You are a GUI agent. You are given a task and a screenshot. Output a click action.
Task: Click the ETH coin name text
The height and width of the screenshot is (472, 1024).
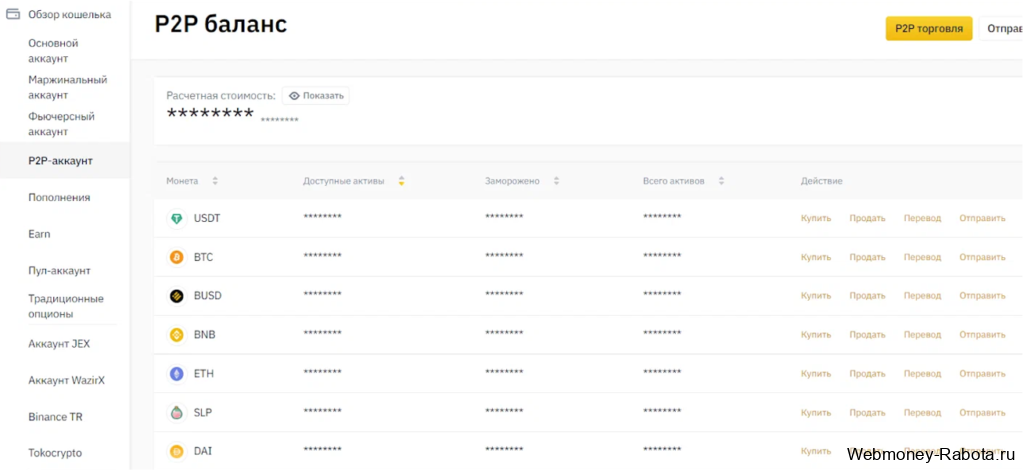[x=204, y=374]
